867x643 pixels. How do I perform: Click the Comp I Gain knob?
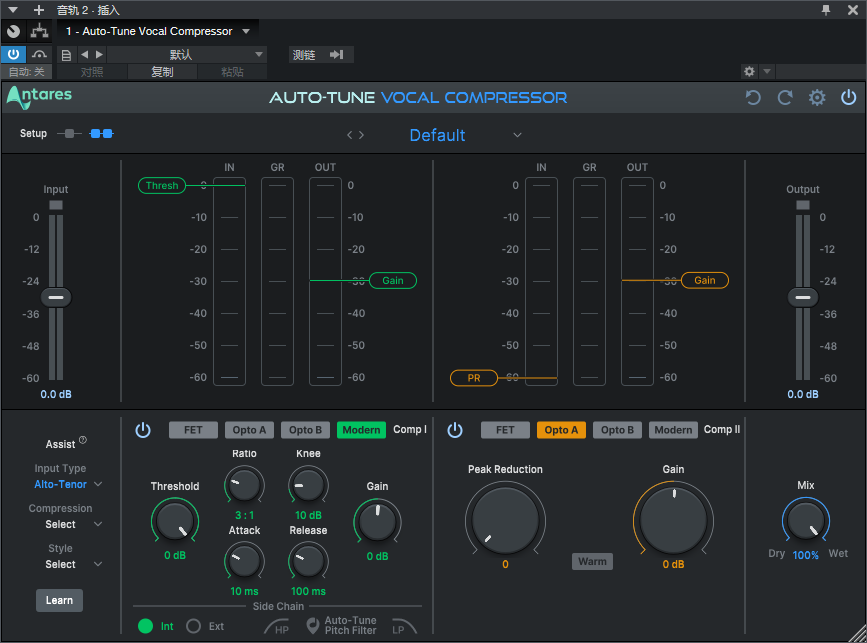tap(378, 521)
